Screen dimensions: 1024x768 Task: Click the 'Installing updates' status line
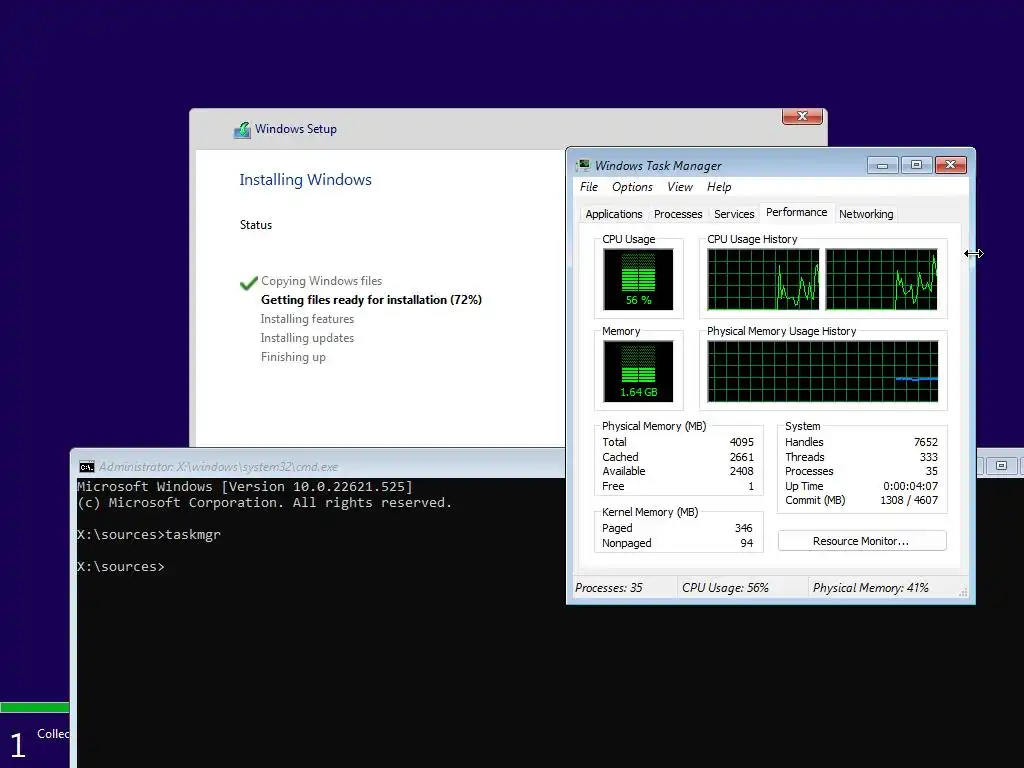(x=307, y=338)
